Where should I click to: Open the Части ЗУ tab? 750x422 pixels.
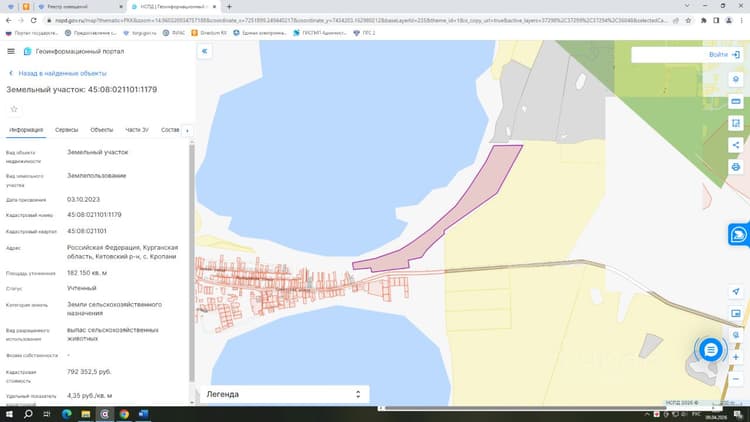[x=137, y=130]
